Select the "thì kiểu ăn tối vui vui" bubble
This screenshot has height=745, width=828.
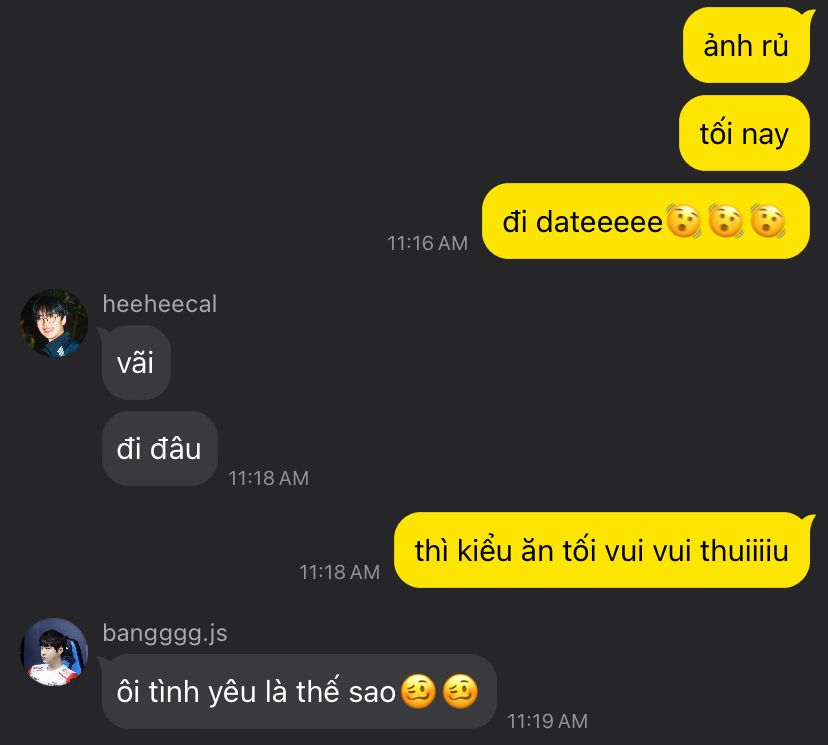point(601,550)
